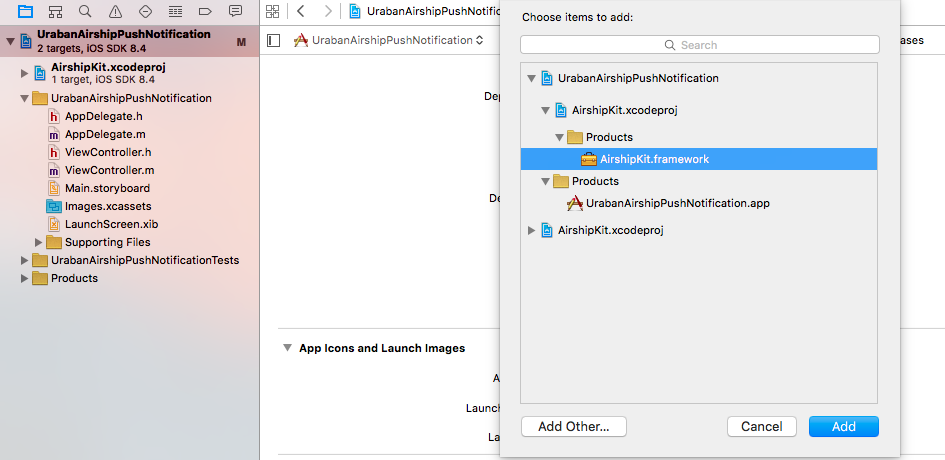Expand the UrabanAirshipPushNotificationTests group

pyautogui.click(x=24, y=260)
